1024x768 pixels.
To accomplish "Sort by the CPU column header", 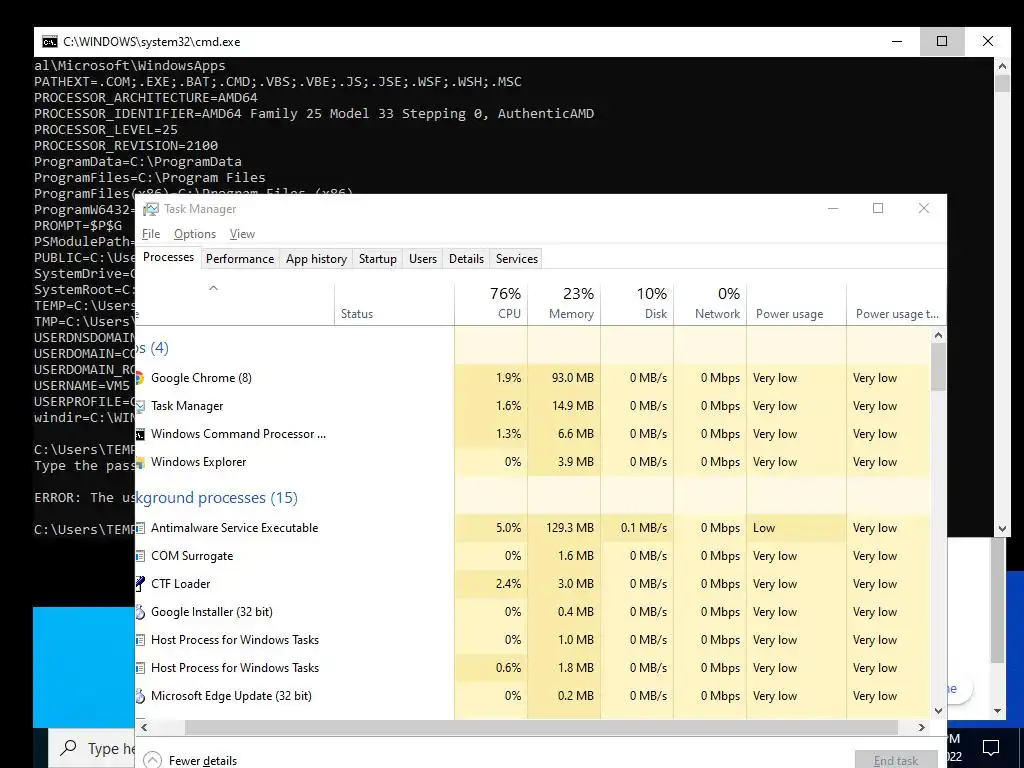I will [491, 304].
